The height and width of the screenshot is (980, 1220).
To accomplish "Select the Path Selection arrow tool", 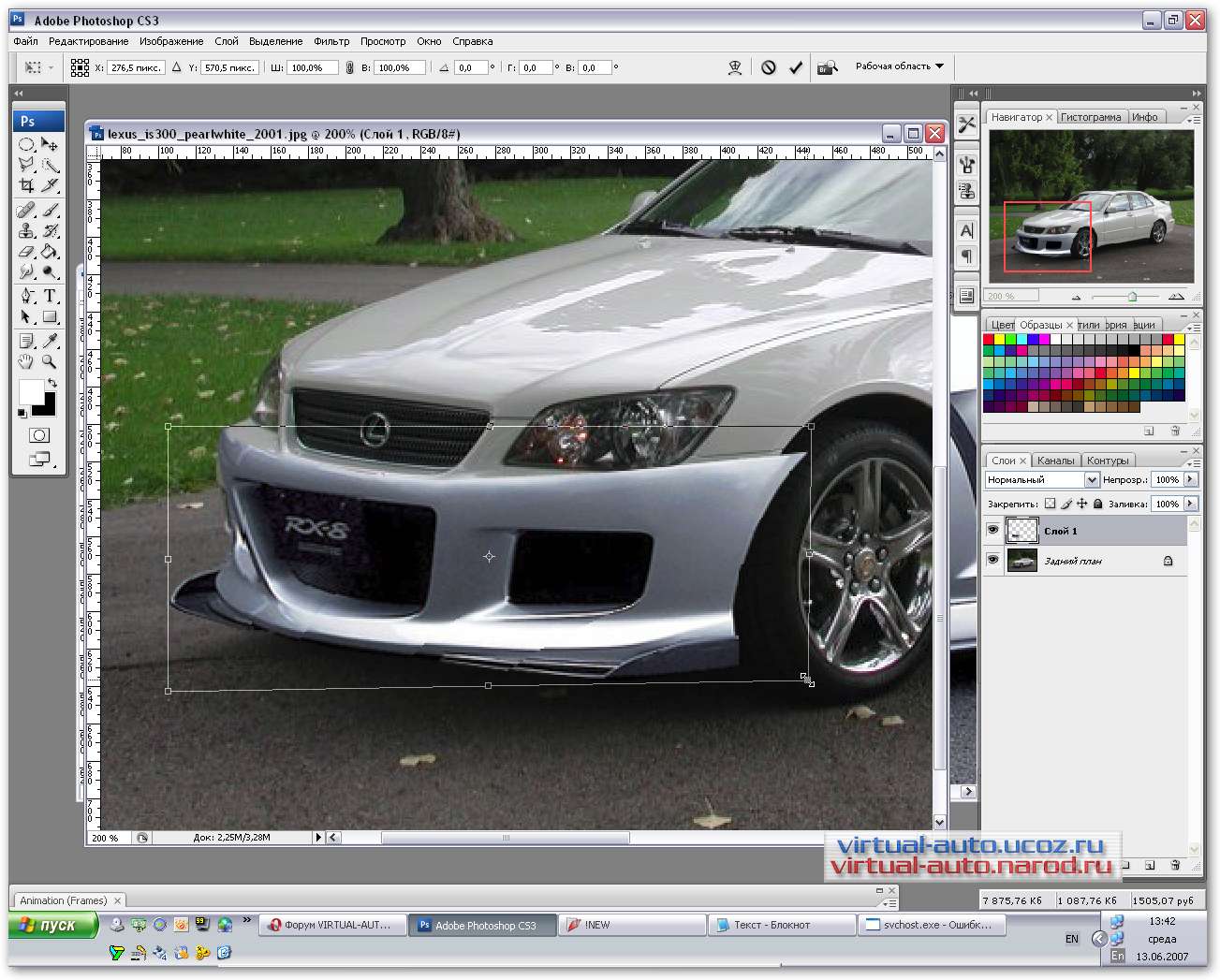I will 26,316.
